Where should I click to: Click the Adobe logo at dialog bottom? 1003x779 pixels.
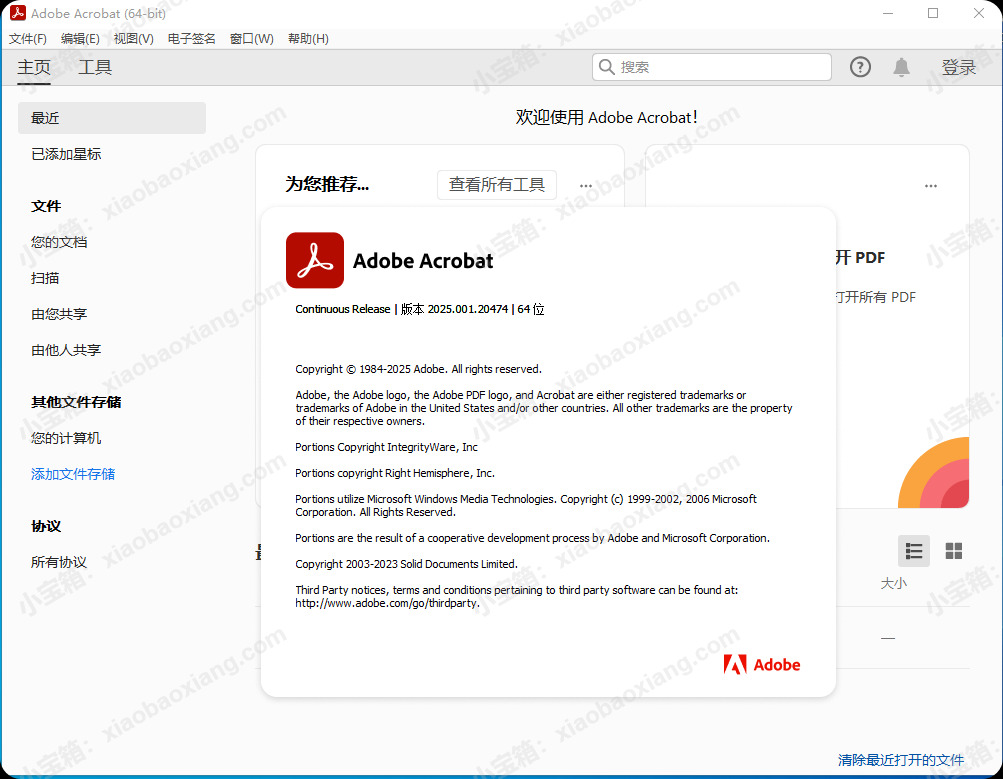click(x=762, y=664)
